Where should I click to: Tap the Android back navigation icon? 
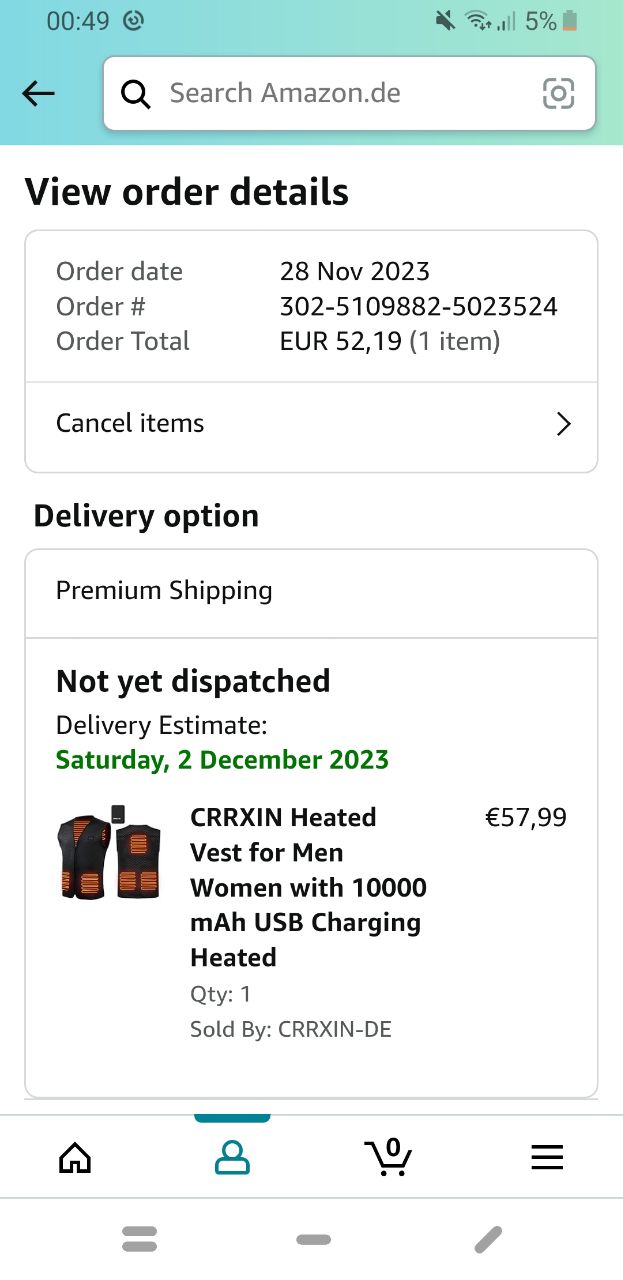488,1240
